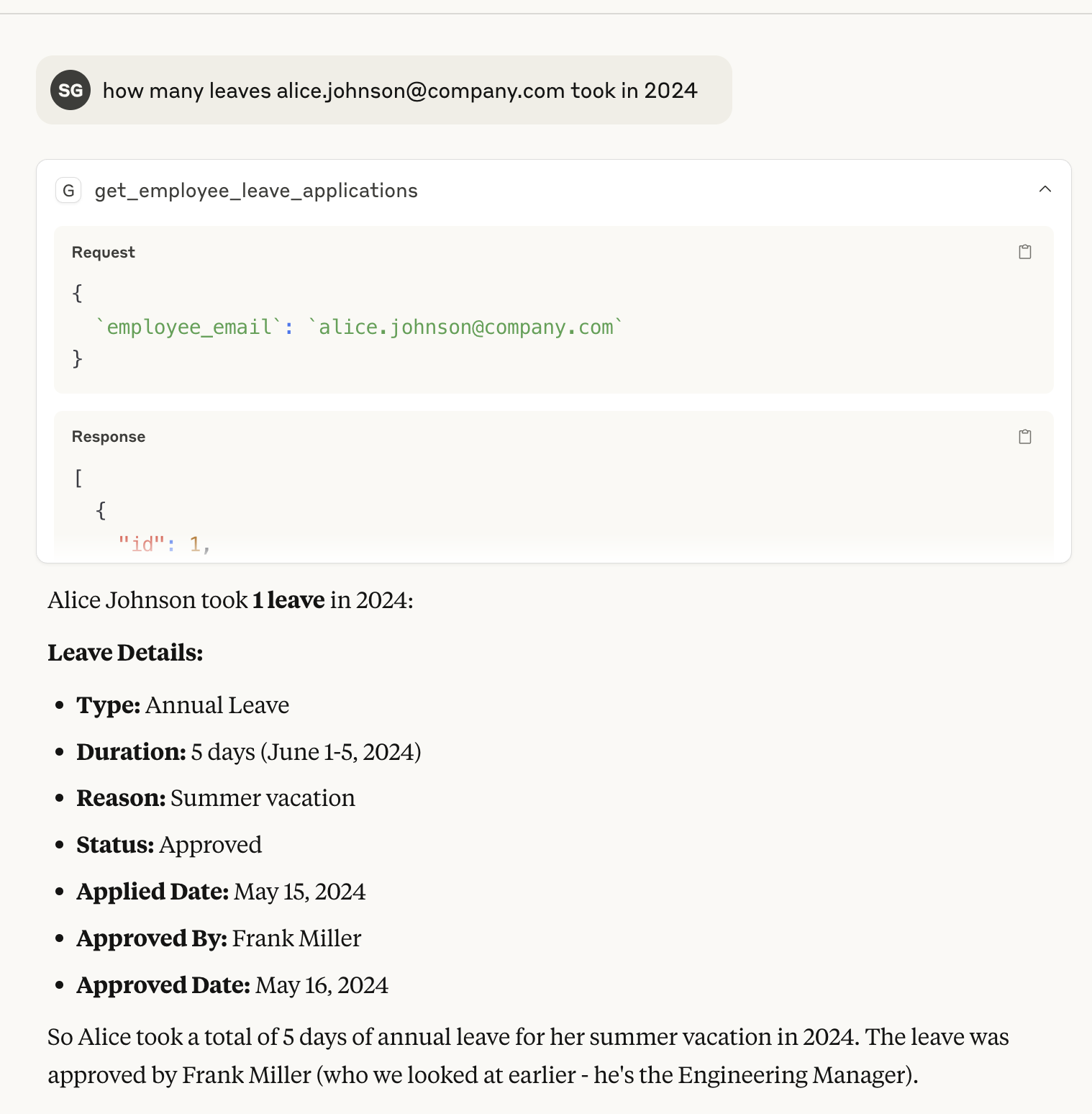Click the get_employee_leave_applications tool name
The image size is (1092, 1114).
point(256,191)
